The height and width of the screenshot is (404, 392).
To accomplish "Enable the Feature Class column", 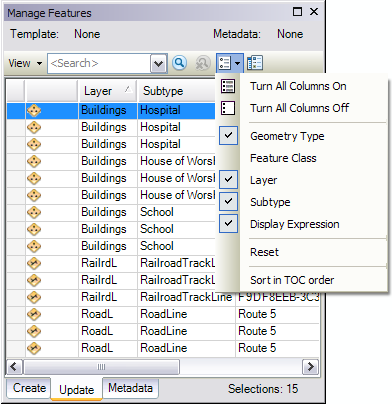I will 283,158.
